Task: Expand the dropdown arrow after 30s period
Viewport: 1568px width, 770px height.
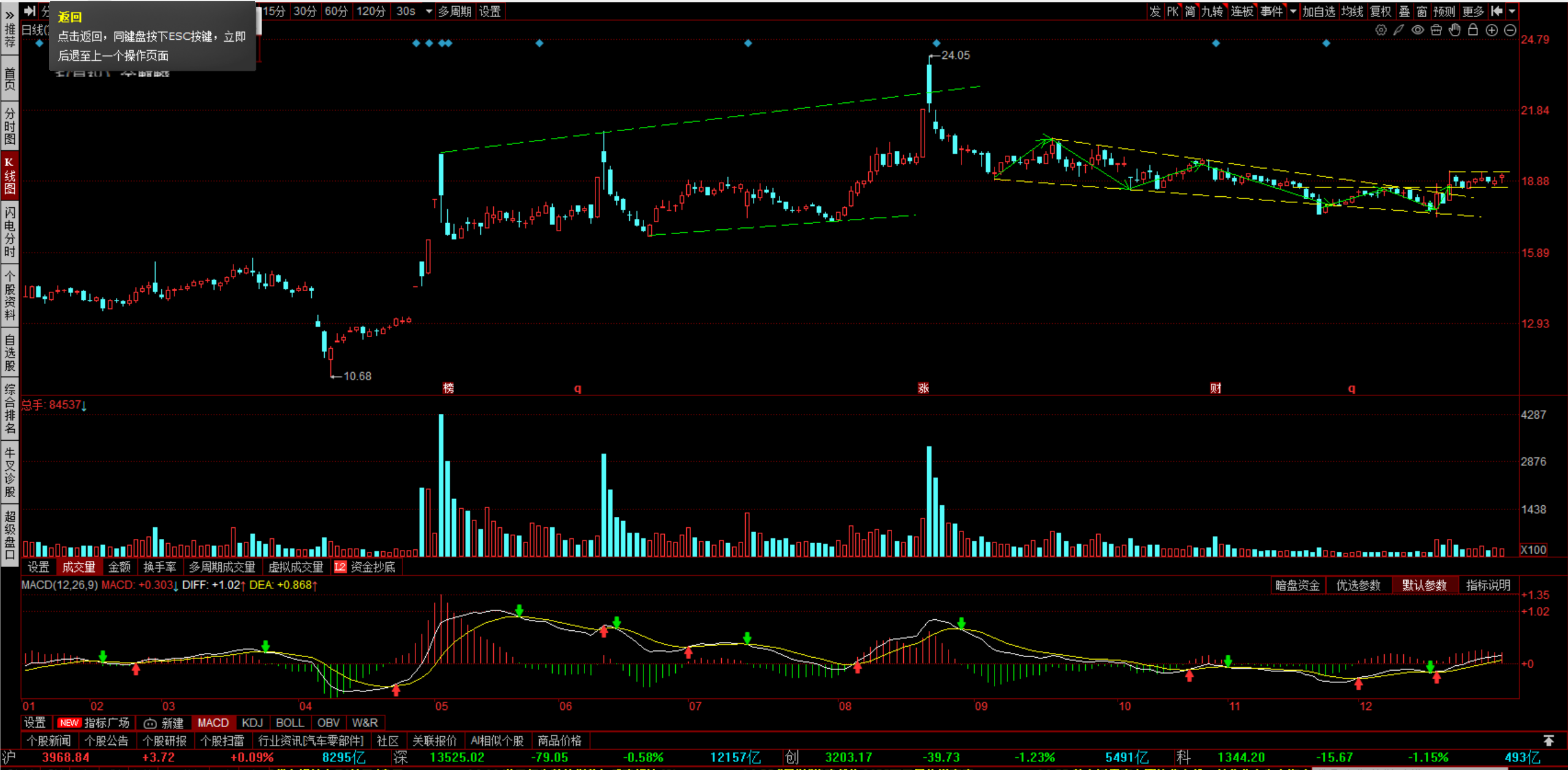Action: tap(429, 11)
